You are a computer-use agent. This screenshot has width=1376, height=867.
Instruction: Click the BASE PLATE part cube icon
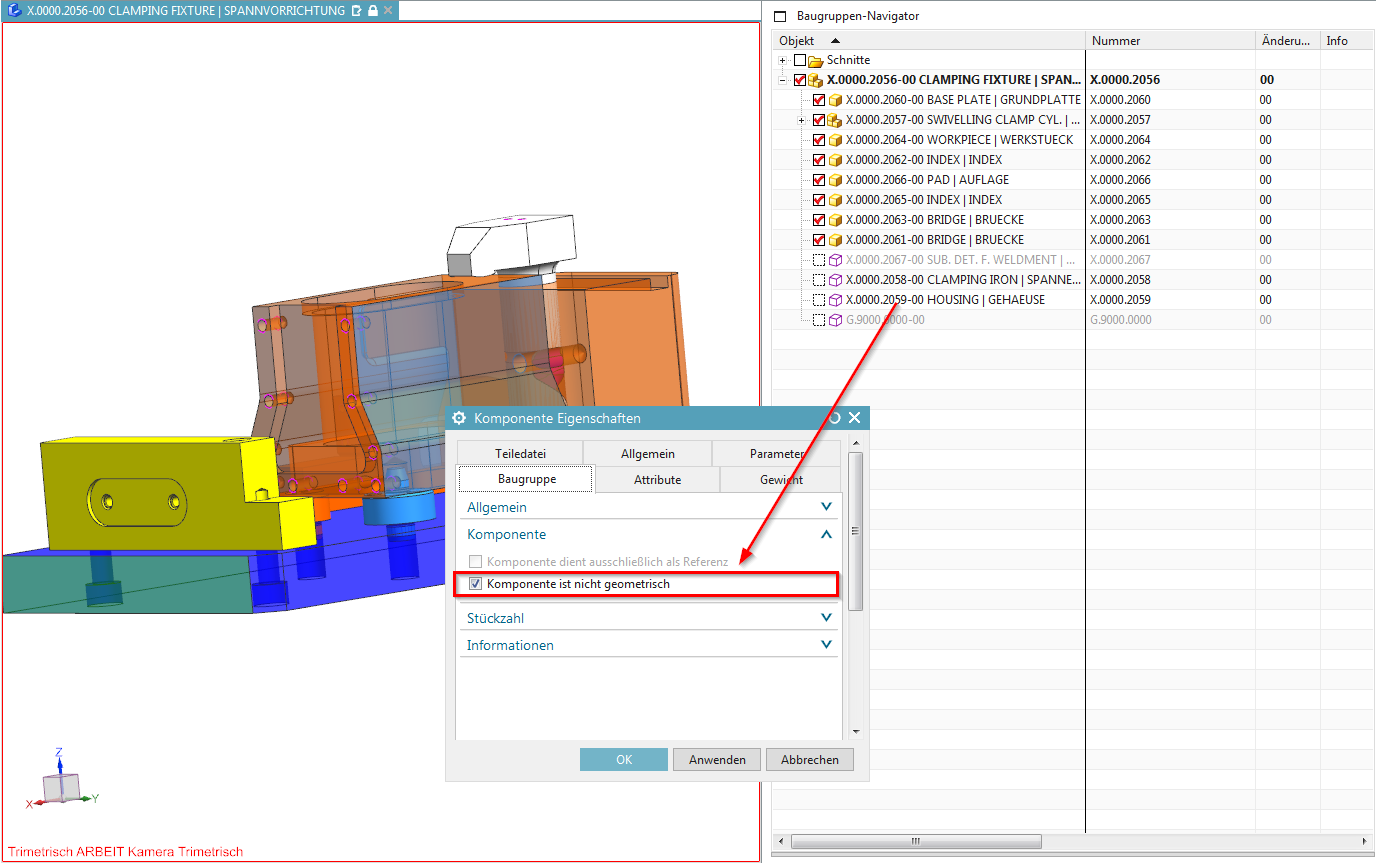point(835,100)
